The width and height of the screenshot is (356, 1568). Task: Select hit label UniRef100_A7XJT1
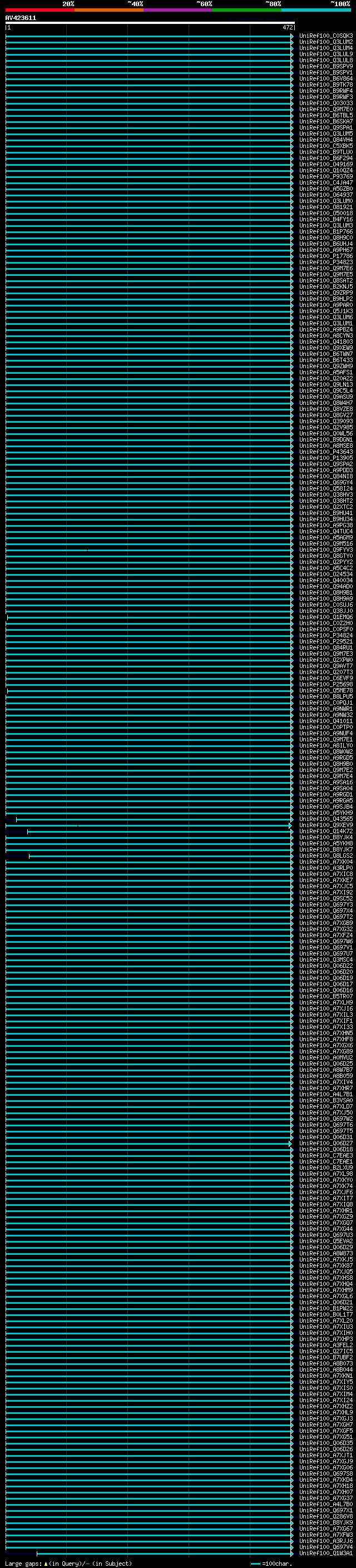(x=326, y=1455)
